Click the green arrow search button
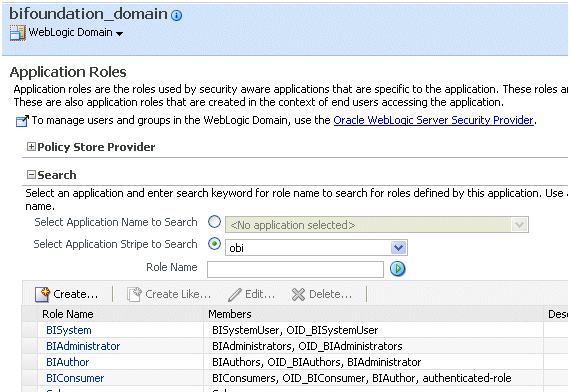The height and width of the screenshot is (392, 570). pos(397,269)
